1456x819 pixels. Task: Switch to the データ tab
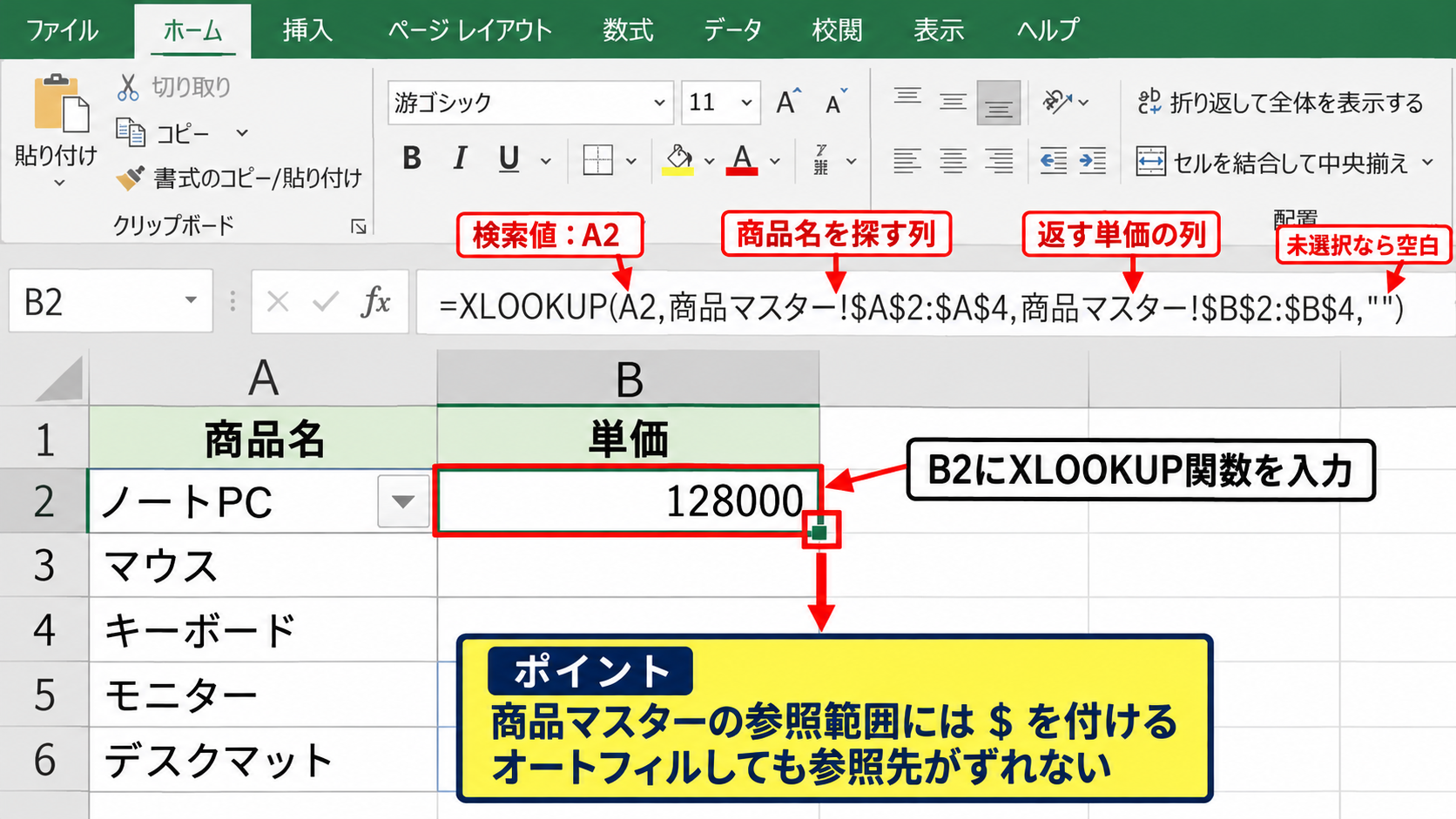(x=733, y=30)
